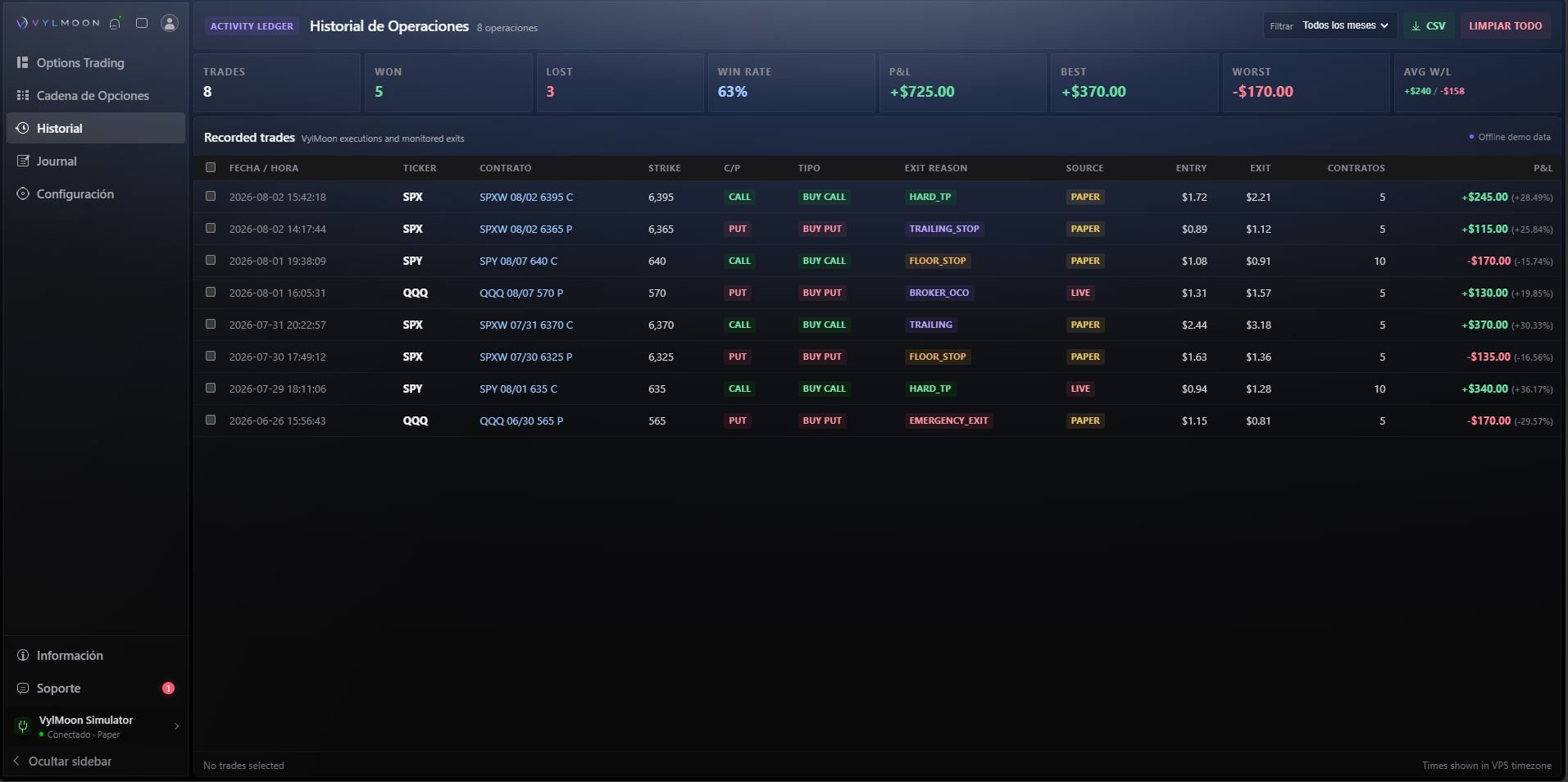Open the user profile avatar
1568x782 pixels.
[170, 23]
